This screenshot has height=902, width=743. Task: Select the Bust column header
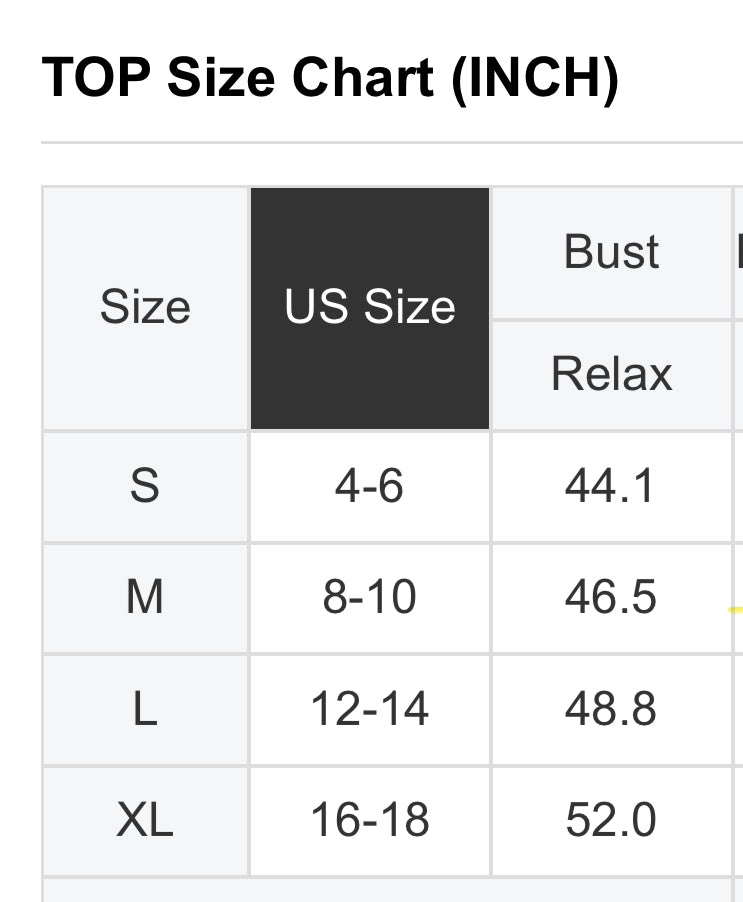click(x=611, y=252)
